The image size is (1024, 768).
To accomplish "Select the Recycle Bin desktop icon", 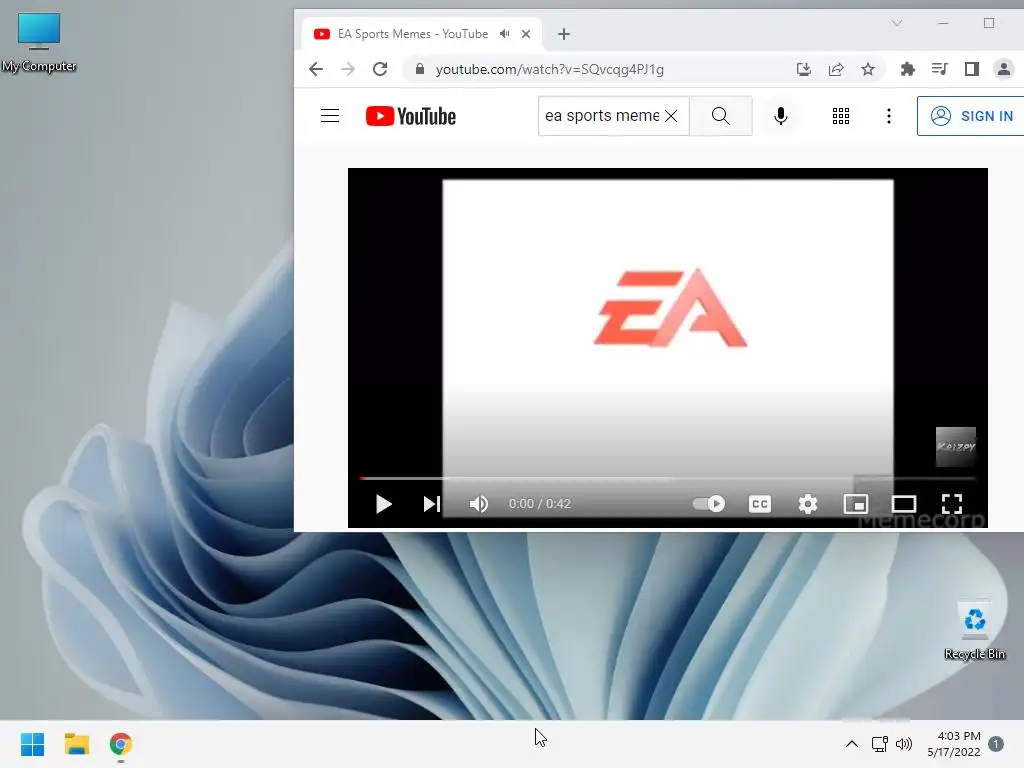I will tap(974, 630).
